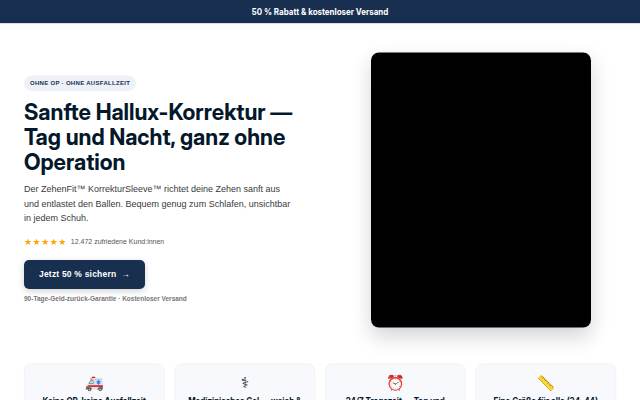This screenshot has width=640, height=400.
Task: Click the "50 % Rabatt & kostenloser Versand" banner
Action: 320,11
